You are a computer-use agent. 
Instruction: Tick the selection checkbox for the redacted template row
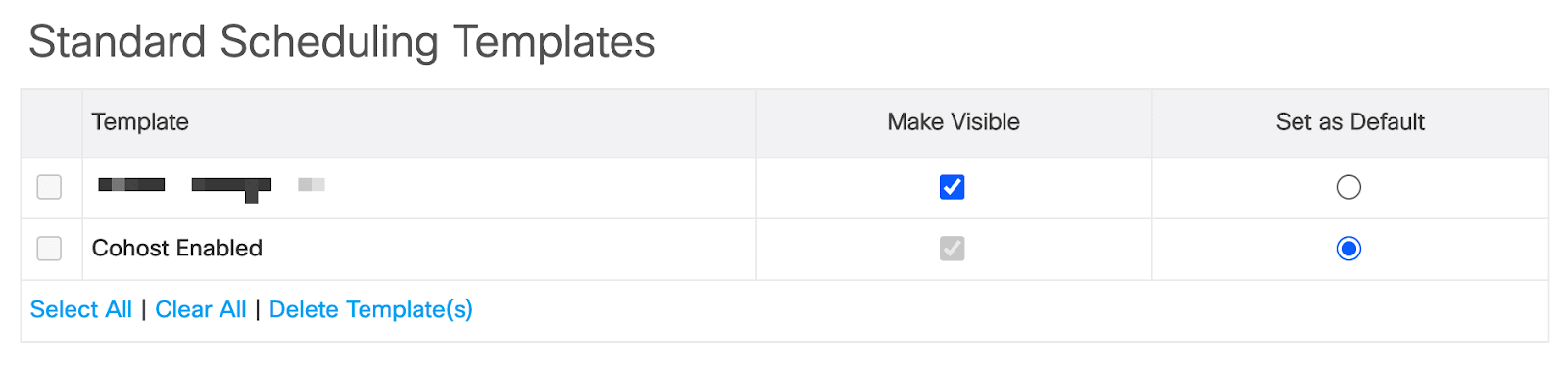[49, 187]
